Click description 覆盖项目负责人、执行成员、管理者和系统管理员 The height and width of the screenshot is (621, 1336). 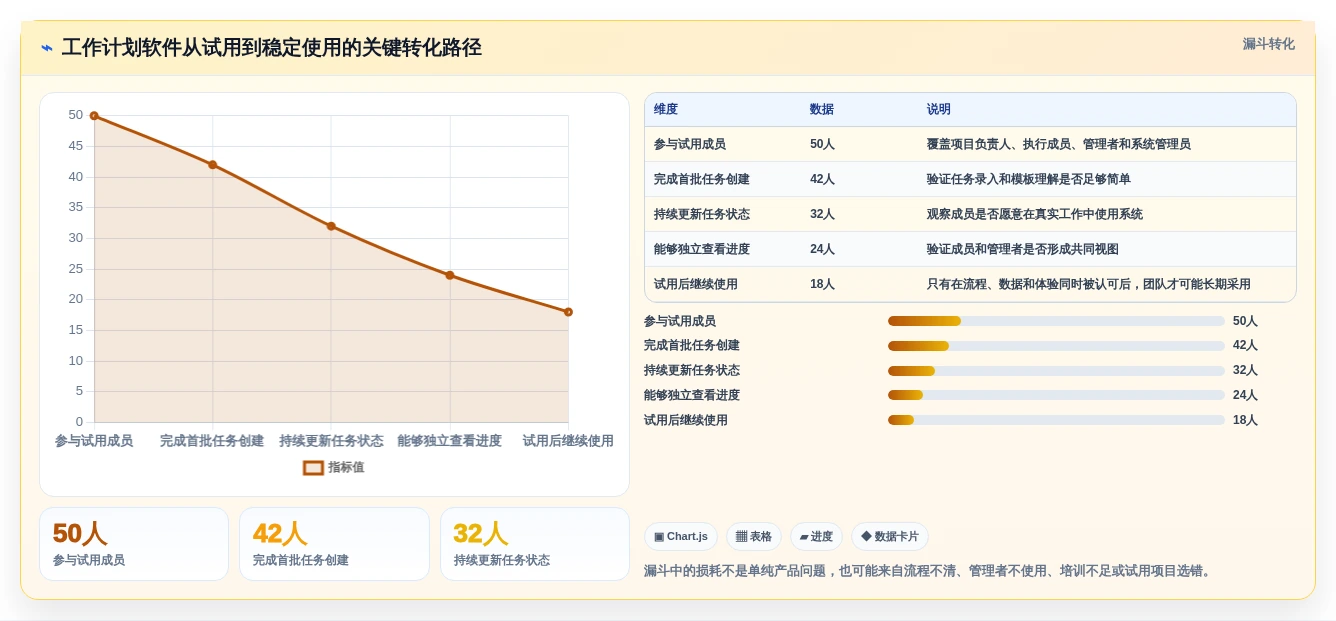pos(1059,144)
